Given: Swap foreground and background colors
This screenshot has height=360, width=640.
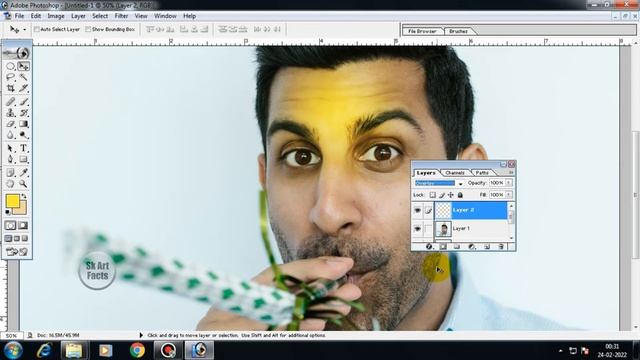Looking at the screenshot, I should pyautogui.click(x=24, y=196).
